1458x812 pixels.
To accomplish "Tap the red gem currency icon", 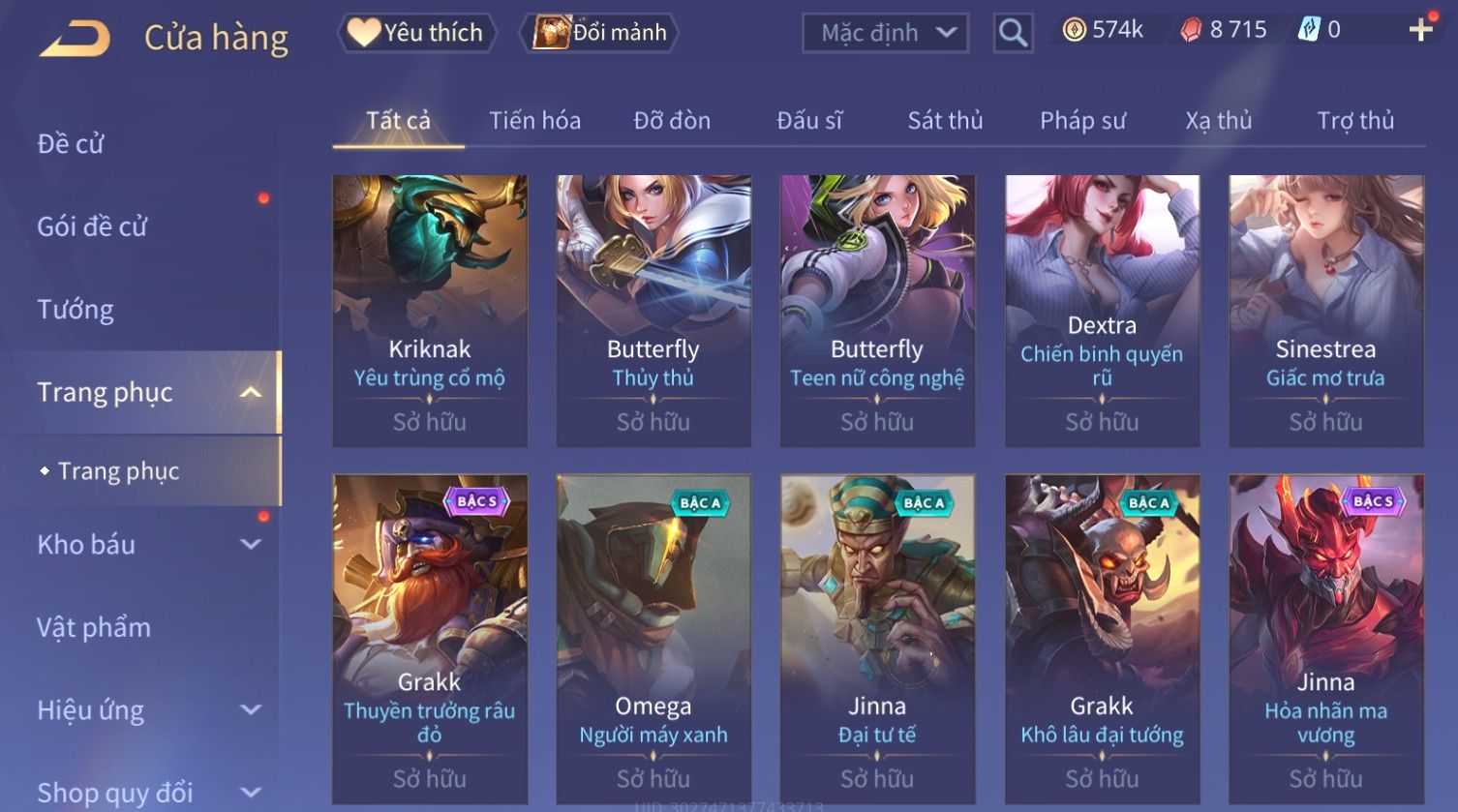I will click(x=1191, y=30).
